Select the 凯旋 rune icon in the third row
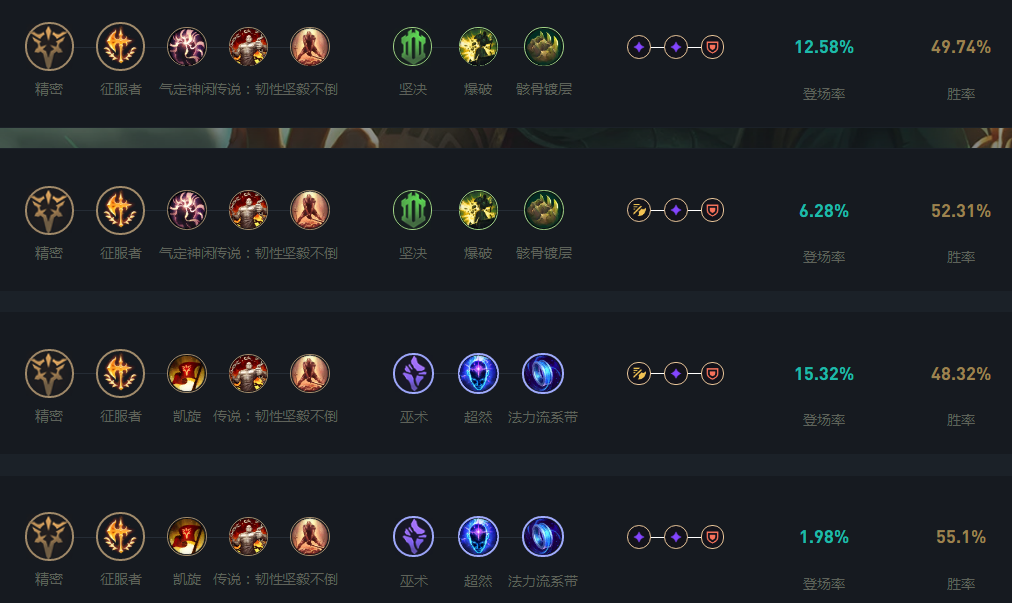 [187, 373]
